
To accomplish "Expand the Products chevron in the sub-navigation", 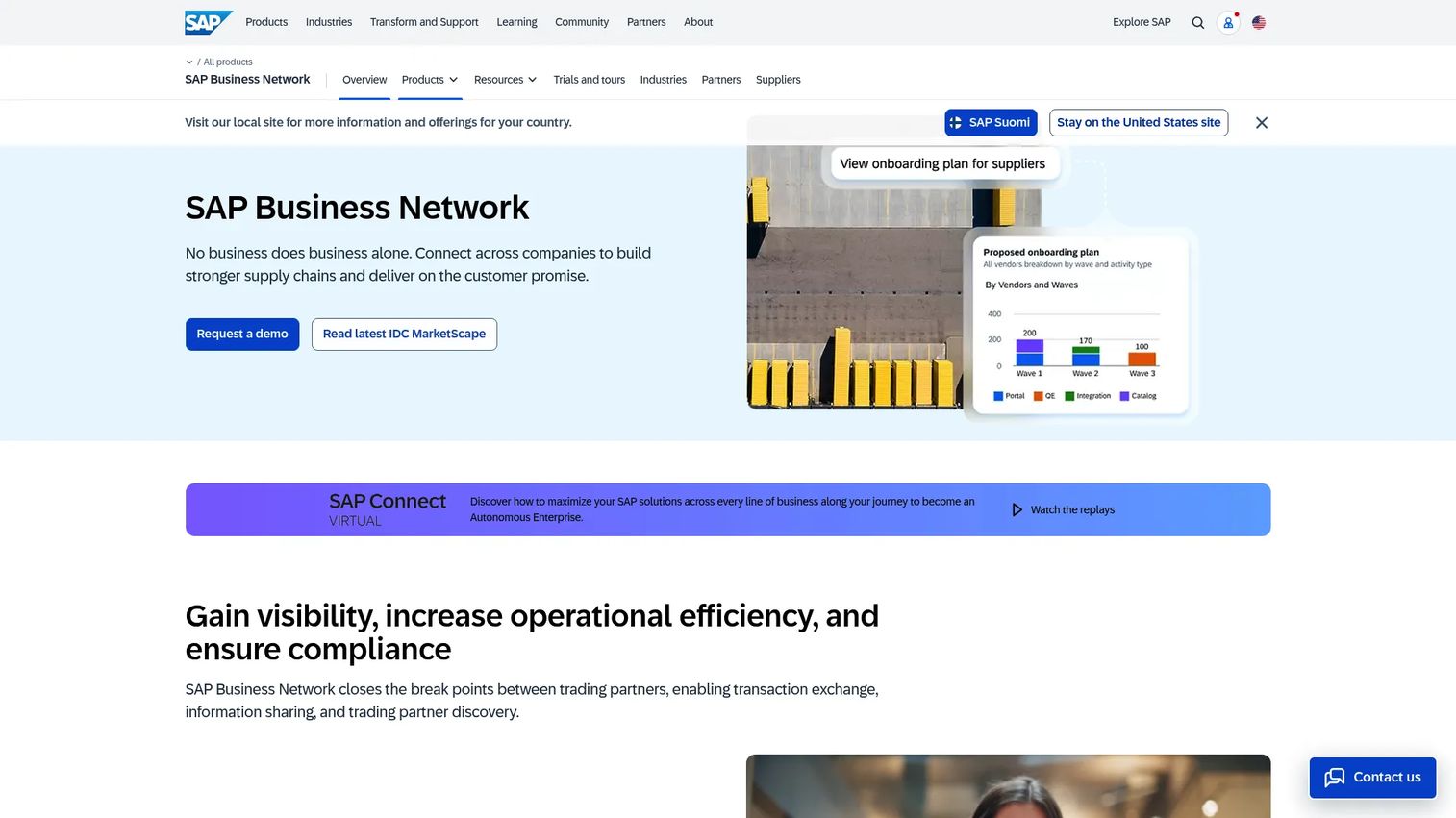I will pyautogui.click(x=454, y=80).
